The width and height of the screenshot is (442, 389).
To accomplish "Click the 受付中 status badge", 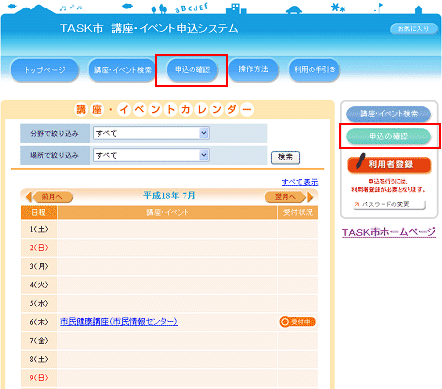I will 298,322.
